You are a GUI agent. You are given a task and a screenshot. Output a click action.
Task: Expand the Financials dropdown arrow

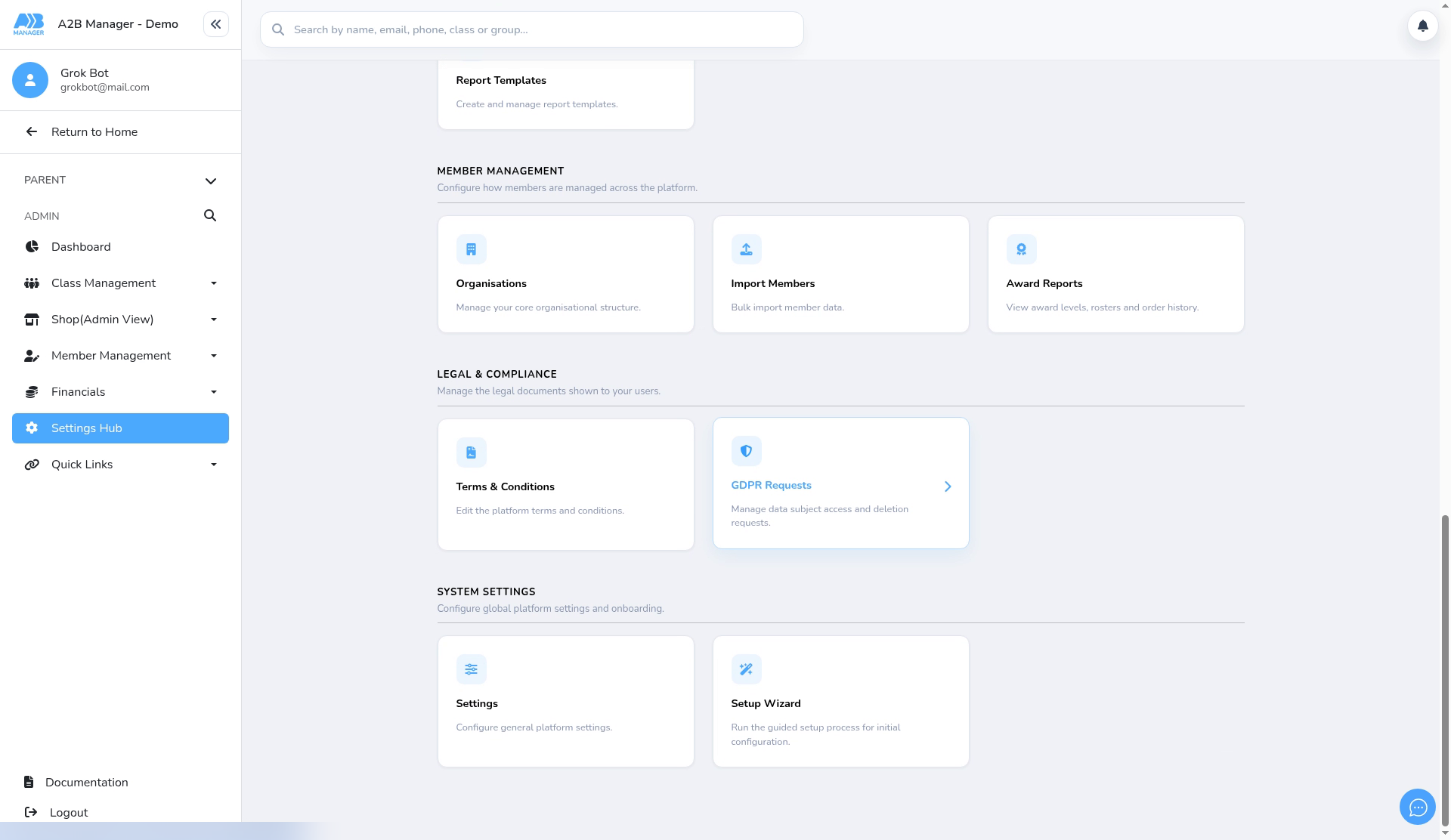pos(214,392)
